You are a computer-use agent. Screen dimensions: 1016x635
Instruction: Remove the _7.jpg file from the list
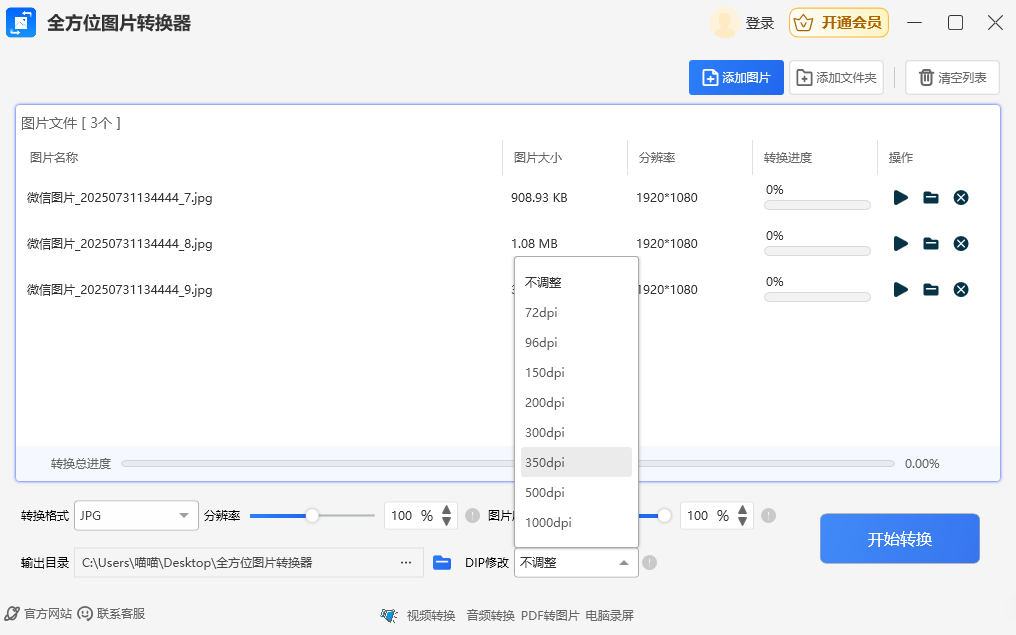[960, 198]
